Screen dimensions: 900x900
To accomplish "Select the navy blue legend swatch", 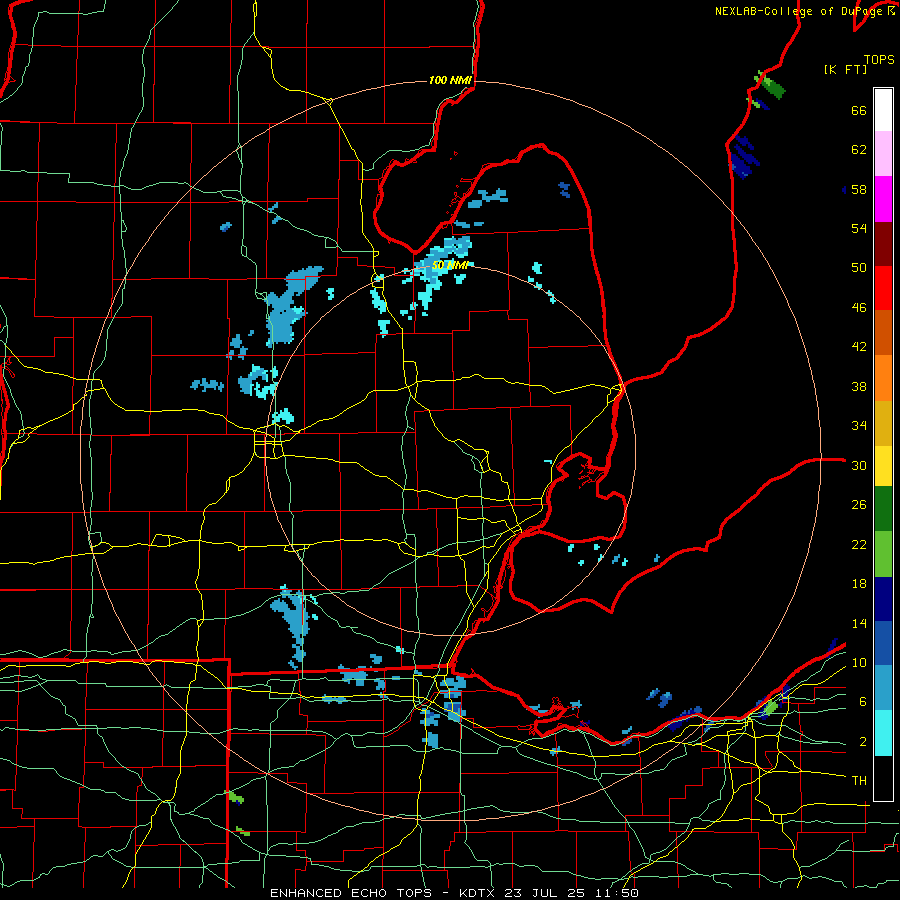I will click(883, 599).
